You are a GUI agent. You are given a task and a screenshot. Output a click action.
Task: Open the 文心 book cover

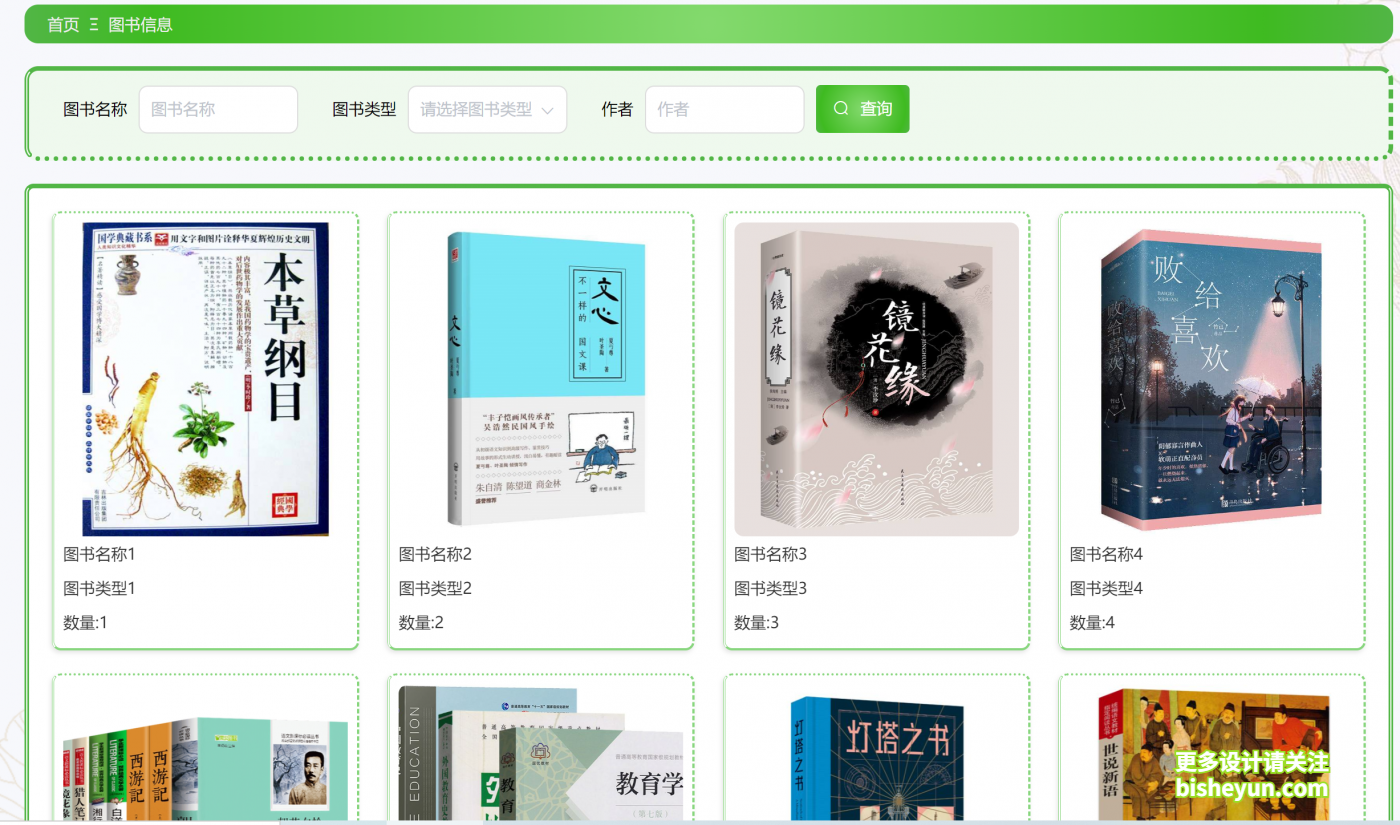(x=541, y=379)
